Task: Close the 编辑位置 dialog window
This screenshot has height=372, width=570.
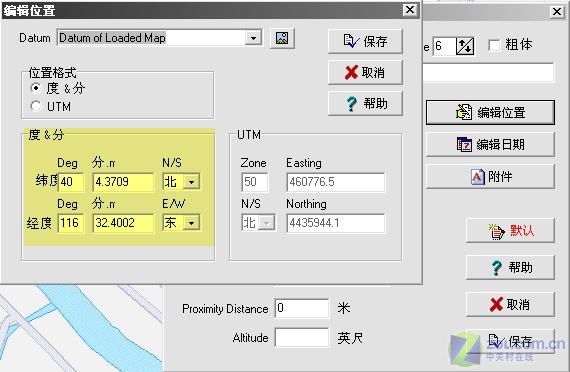Action: [410, 9]
